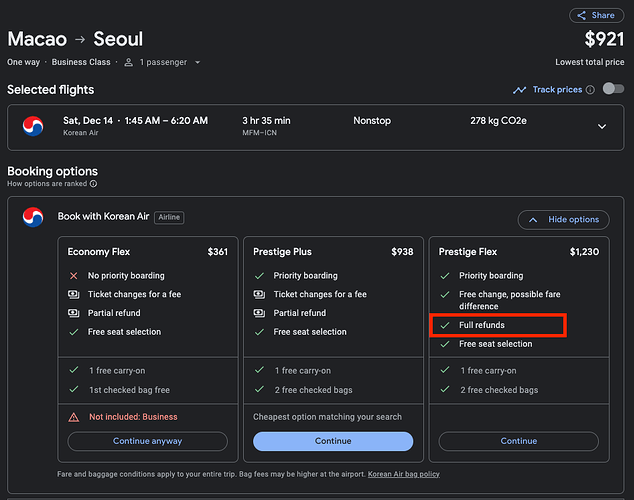Click the $1,230 Prestige Flex price
The width and height of the screenshot is (634, 500).
click(584, 252)
